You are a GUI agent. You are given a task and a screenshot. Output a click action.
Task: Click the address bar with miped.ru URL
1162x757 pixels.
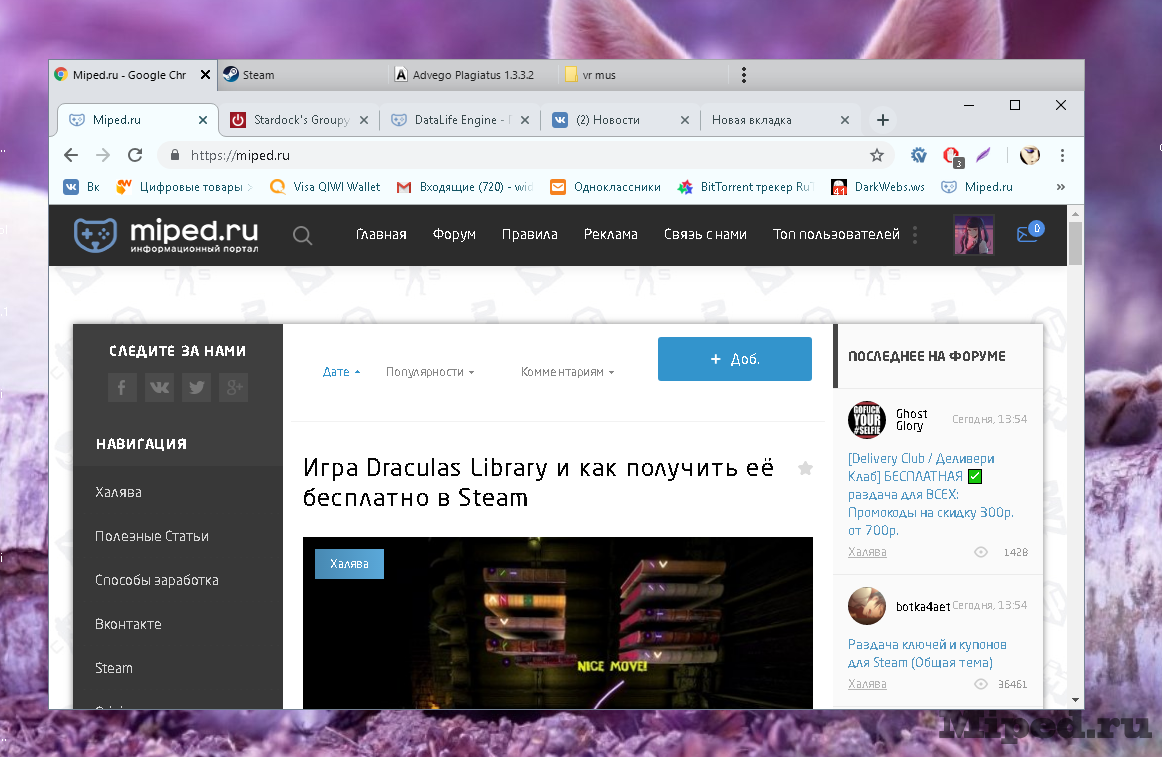point(500,155)
